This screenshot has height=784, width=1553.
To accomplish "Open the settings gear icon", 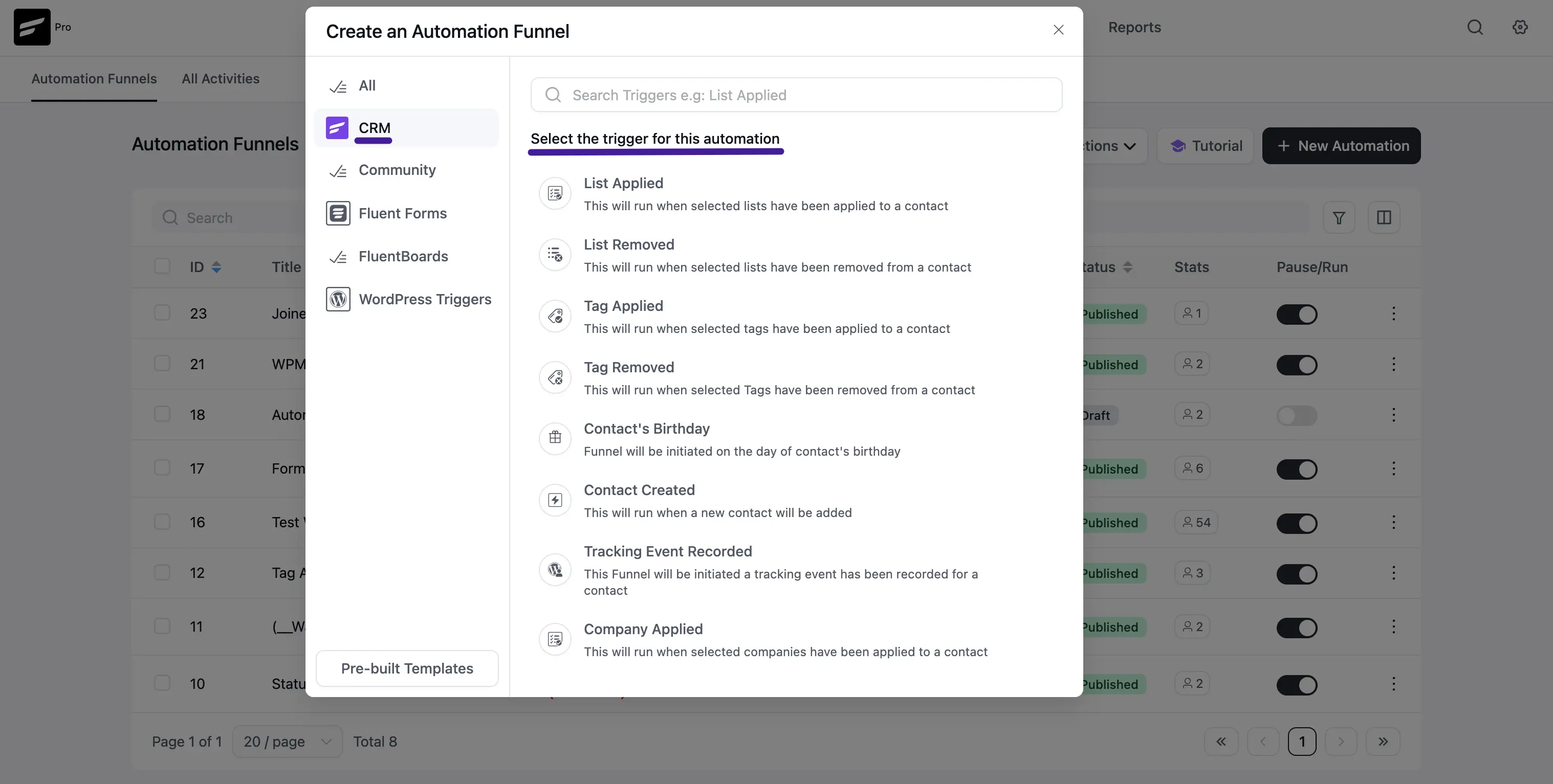I will (x=1520, y=27).
